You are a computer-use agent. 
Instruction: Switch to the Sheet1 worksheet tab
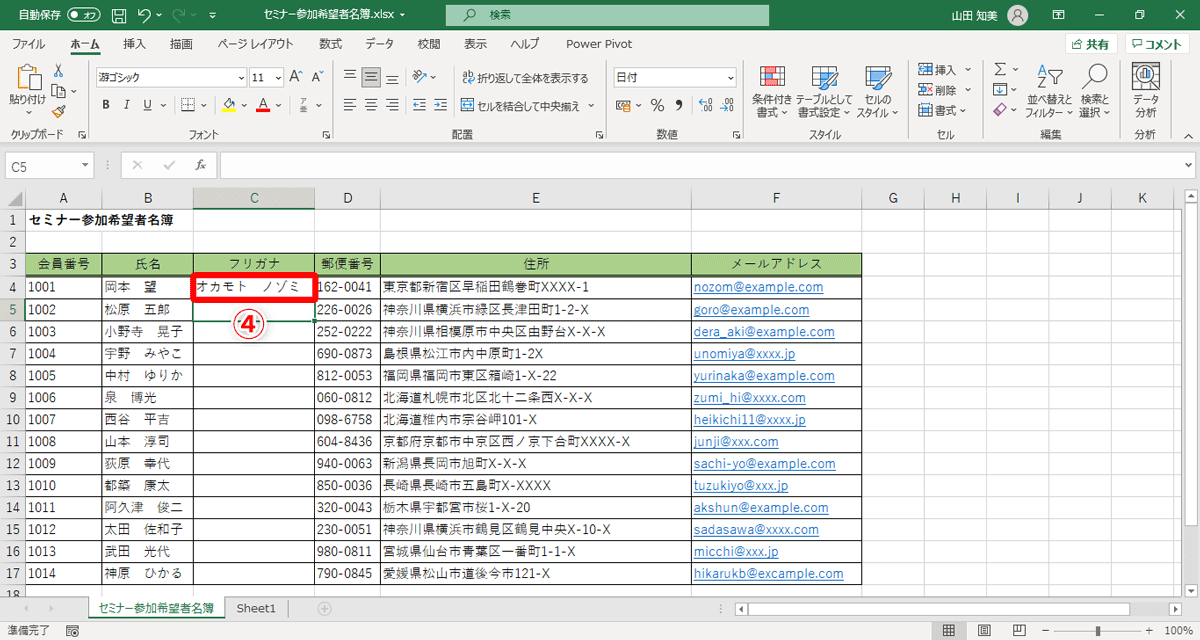click(255, 607)
